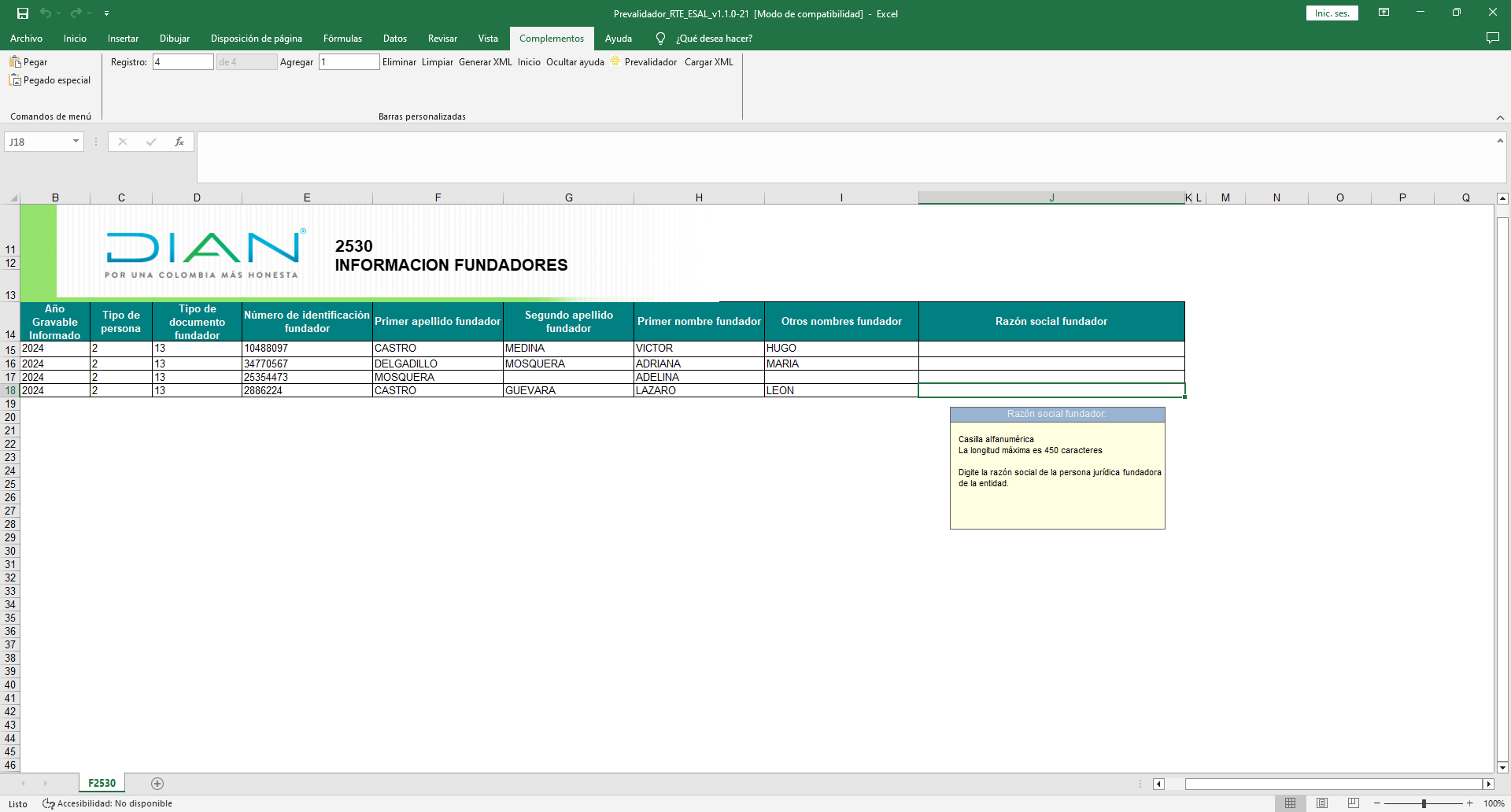Screen dimensions: 1511x812
Task: Open the Name Box dropdown arrow
Action: [x=76, y=142]
